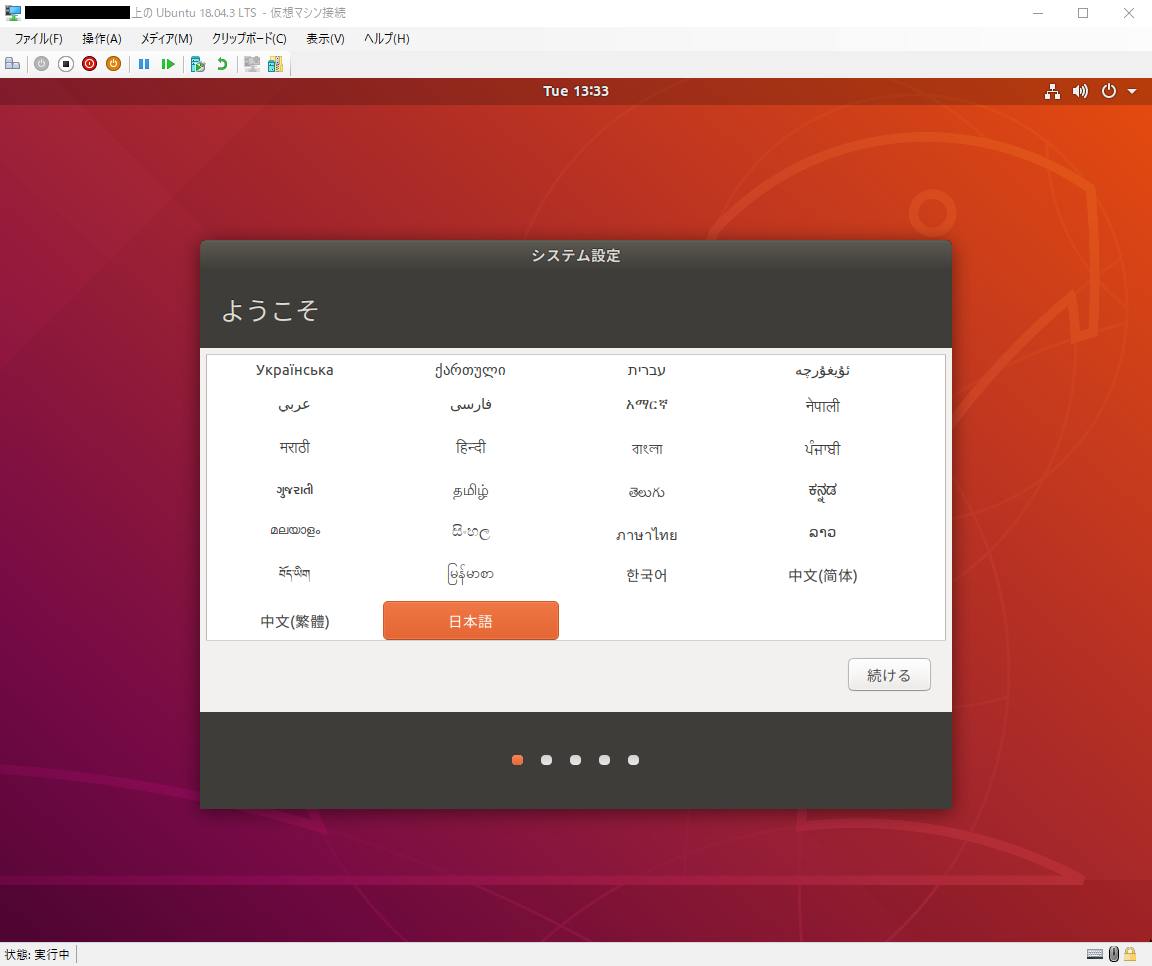Open the Tue 13:33 clock panel

(x=576, y=91)
